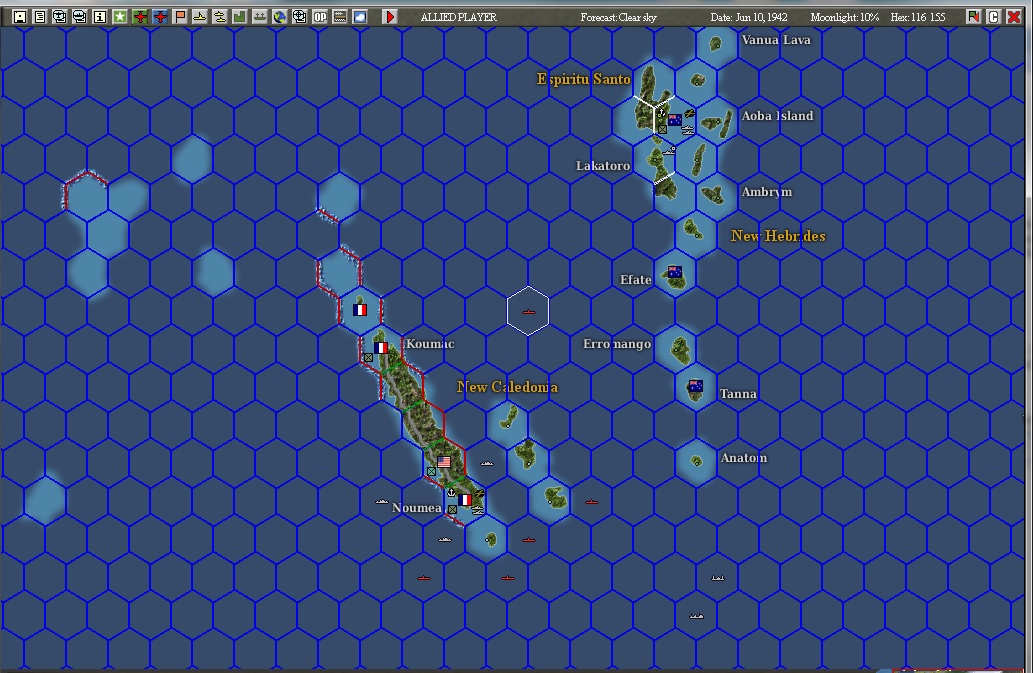Click the Moonlight: 10% text
The height and width of the screenshot is (673, 1033).
tap(845, 17)
